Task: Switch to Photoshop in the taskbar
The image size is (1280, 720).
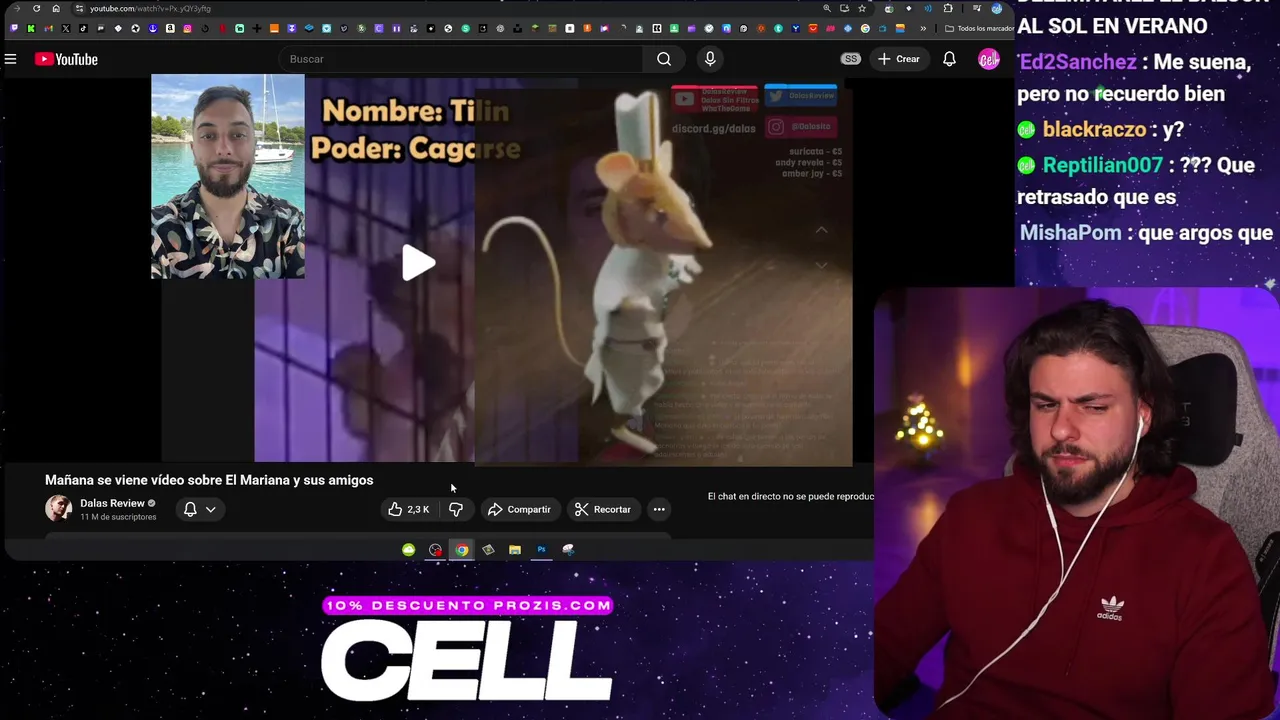Action: [541, 549]
